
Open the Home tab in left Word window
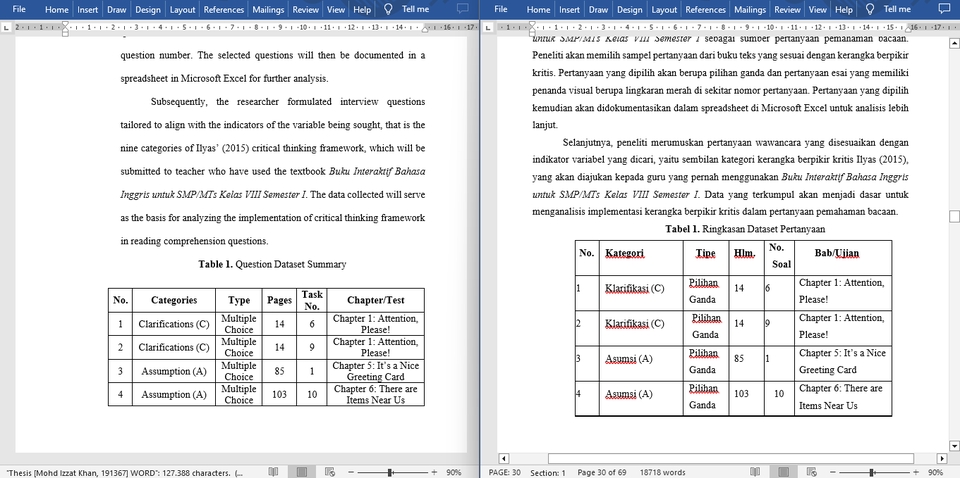pos(56,9)
